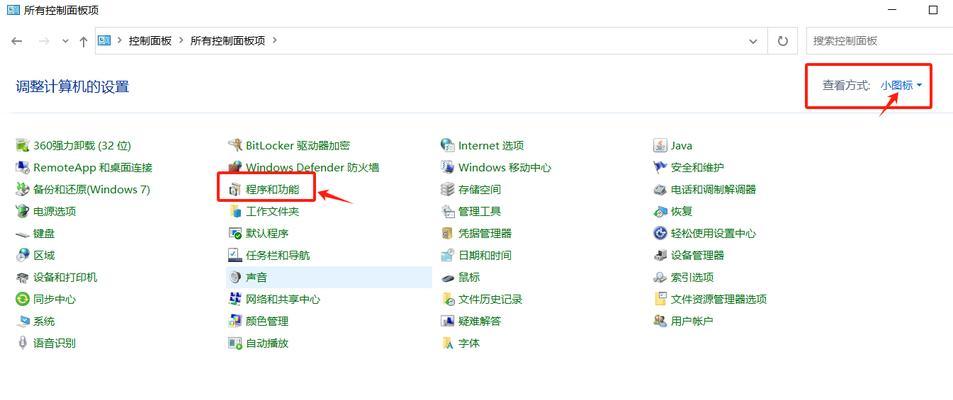Click the 360强力卸载 icon
Image resolution: width=953 pixels, height=400 pixels.
[x=22, y=146]
